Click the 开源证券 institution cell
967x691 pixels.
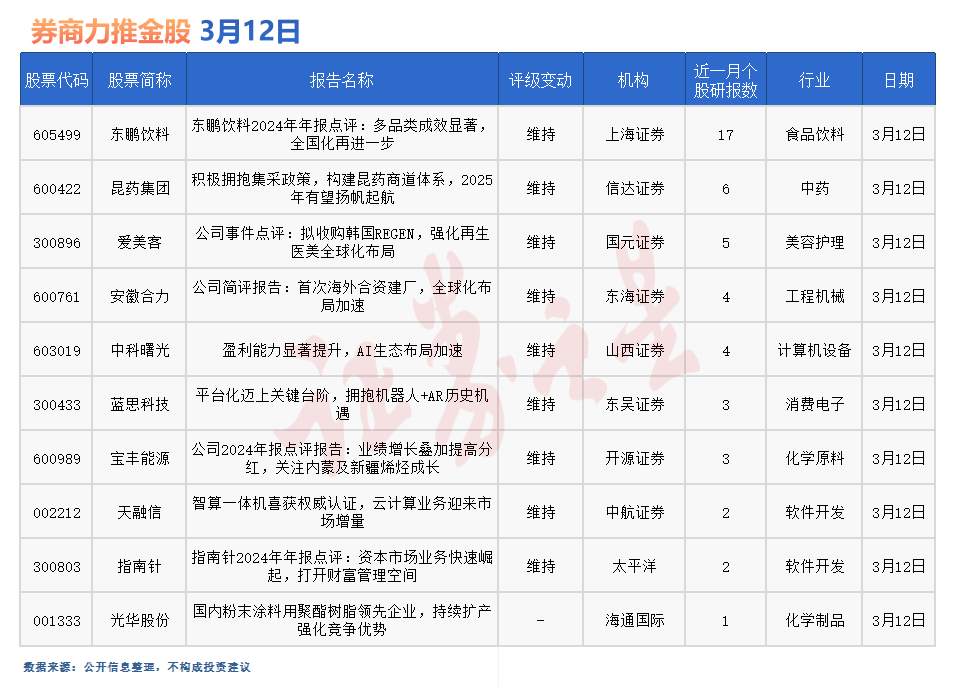point(635,458)
